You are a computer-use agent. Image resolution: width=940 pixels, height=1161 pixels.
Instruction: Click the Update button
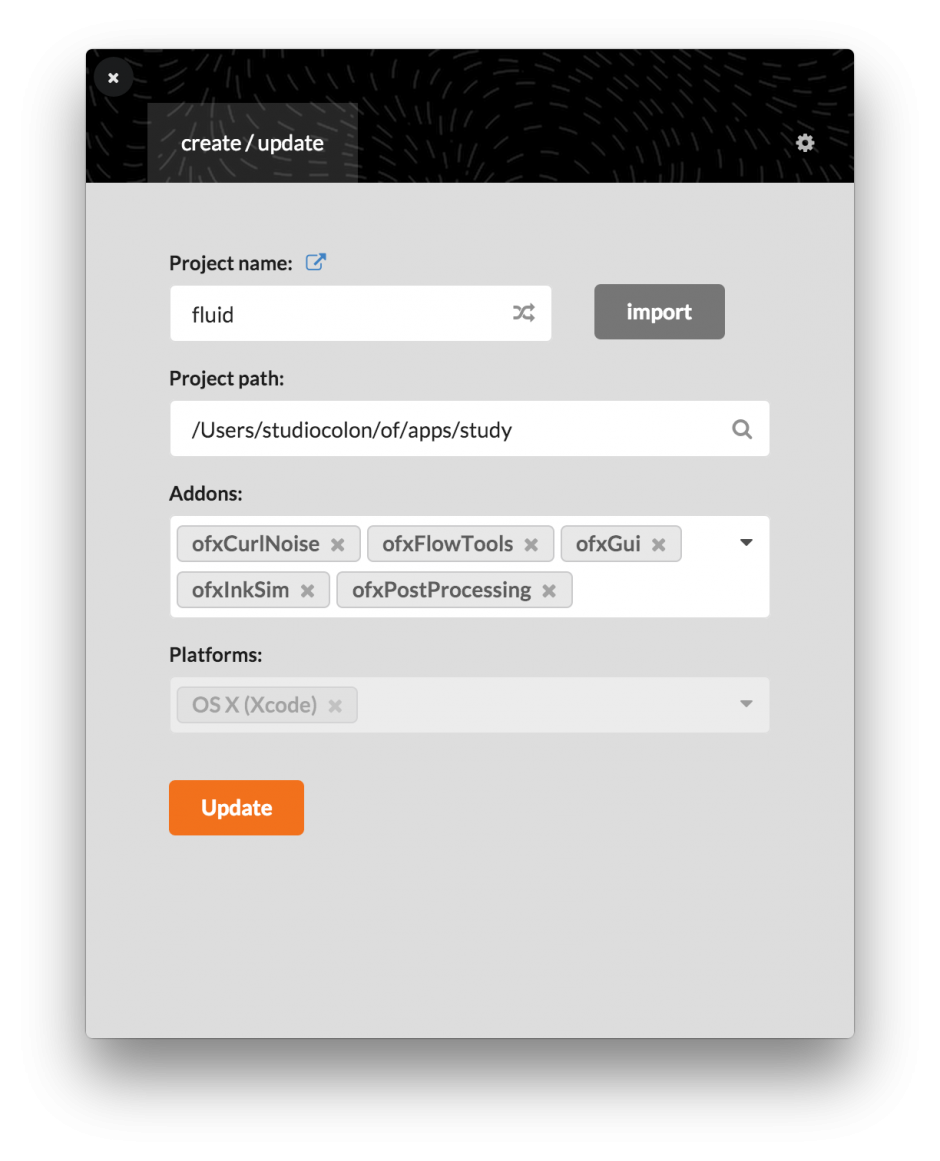click(x=236, y=807)
